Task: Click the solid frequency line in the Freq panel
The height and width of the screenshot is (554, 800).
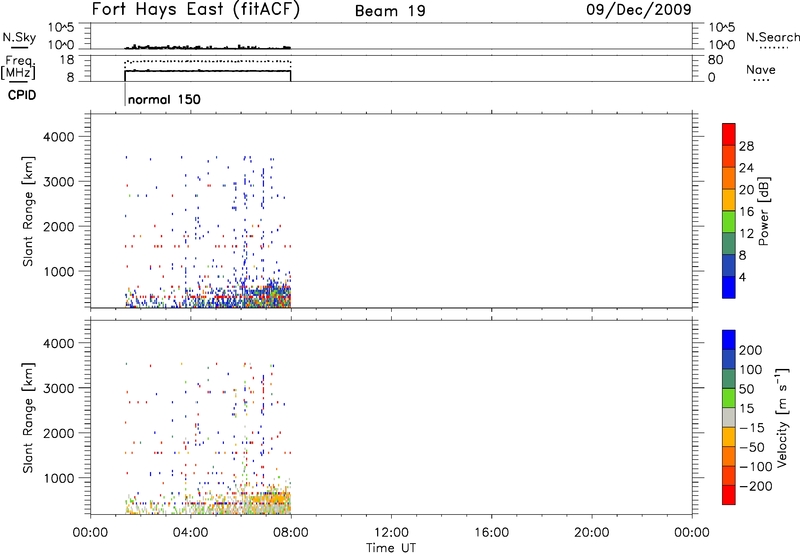Action: pyautogui.click(x=208, y=71)
